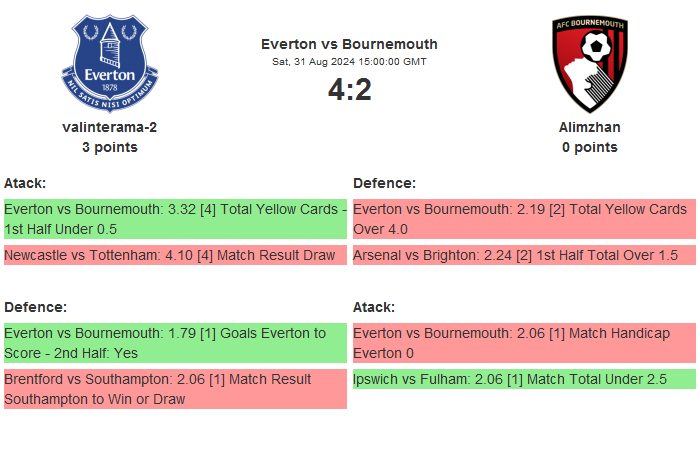Click the left Atack section heading
Screen dimensions: 700x460
25,183
